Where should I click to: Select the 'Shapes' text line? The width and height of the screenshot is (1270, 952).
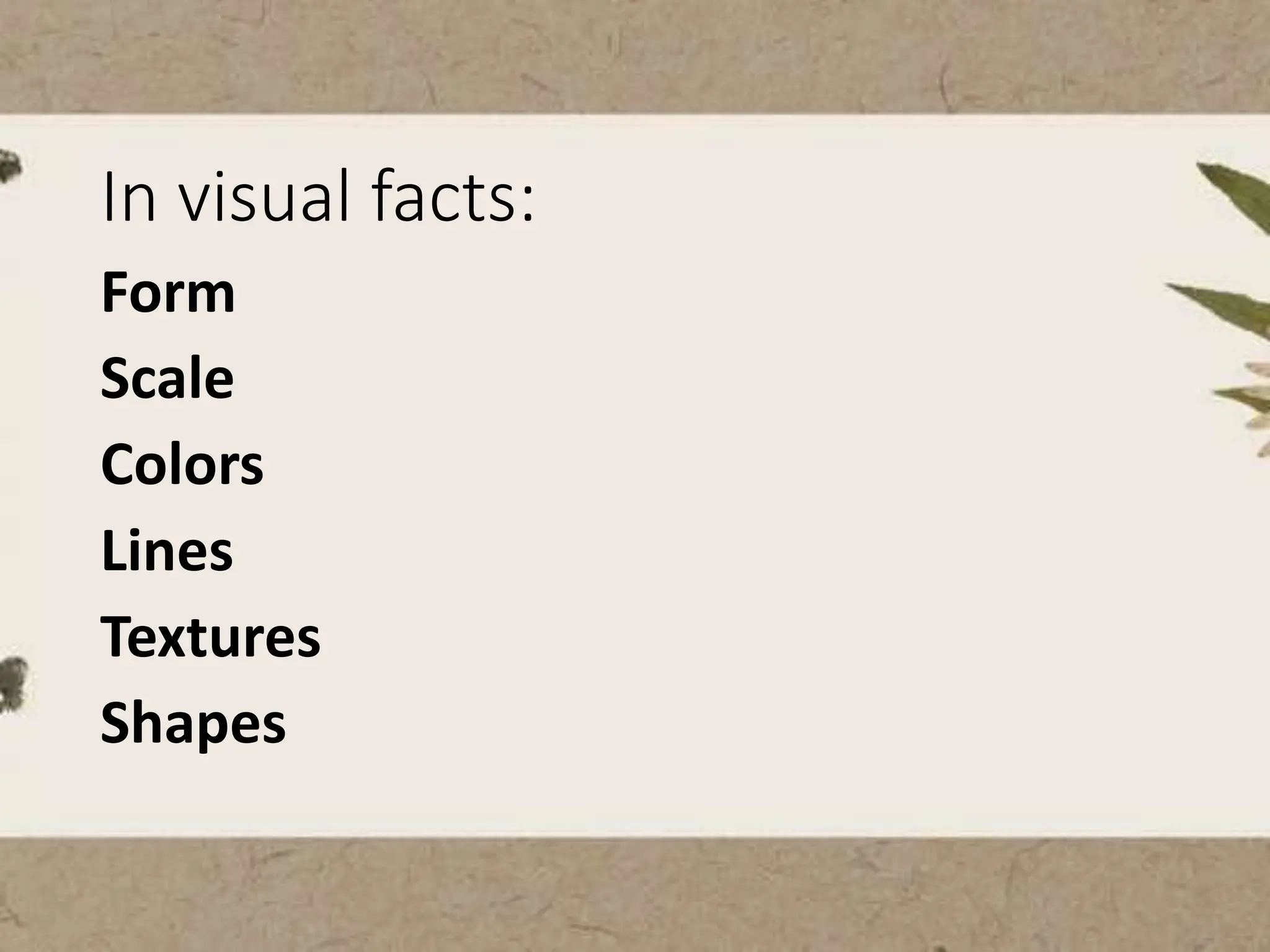coord(193,725)
